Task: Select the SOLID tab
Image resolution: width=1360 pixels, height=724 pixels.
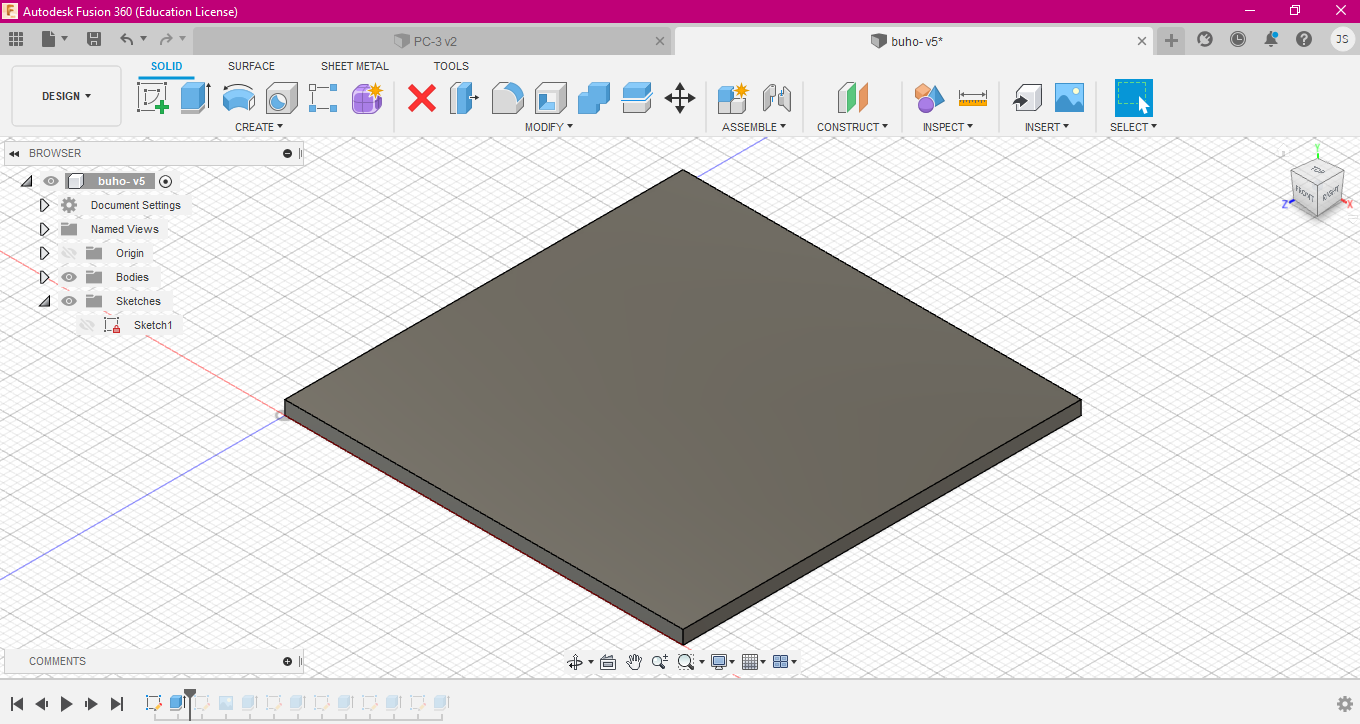Action: [x=167, y=66]
